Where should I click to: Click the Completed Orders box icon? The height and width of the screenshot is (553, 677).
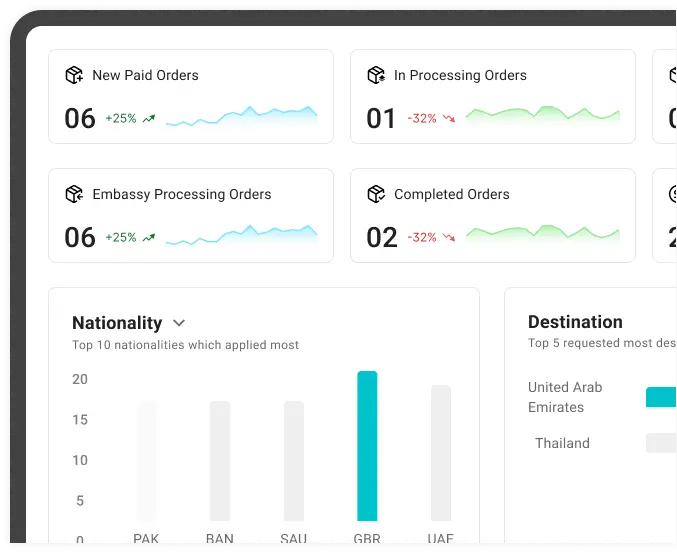(x=376, y=194)
